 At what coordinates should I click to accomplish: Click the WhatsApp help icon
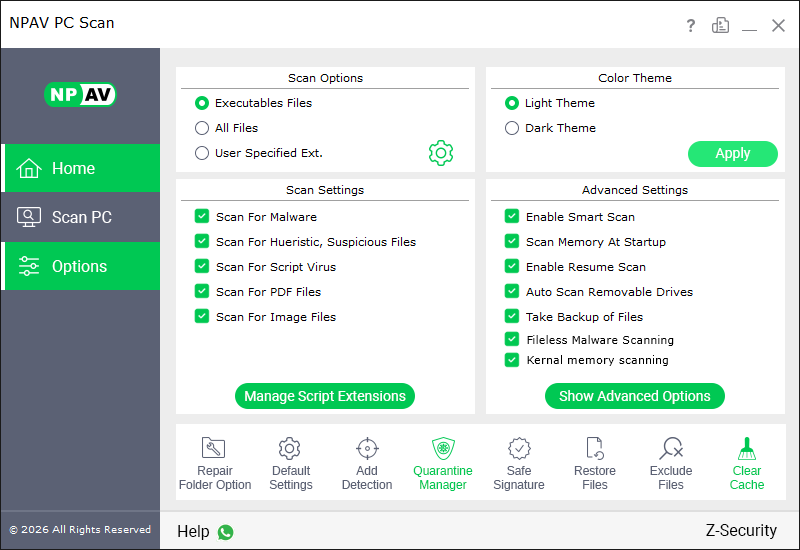pyautogui.click(x=226, y=532)
